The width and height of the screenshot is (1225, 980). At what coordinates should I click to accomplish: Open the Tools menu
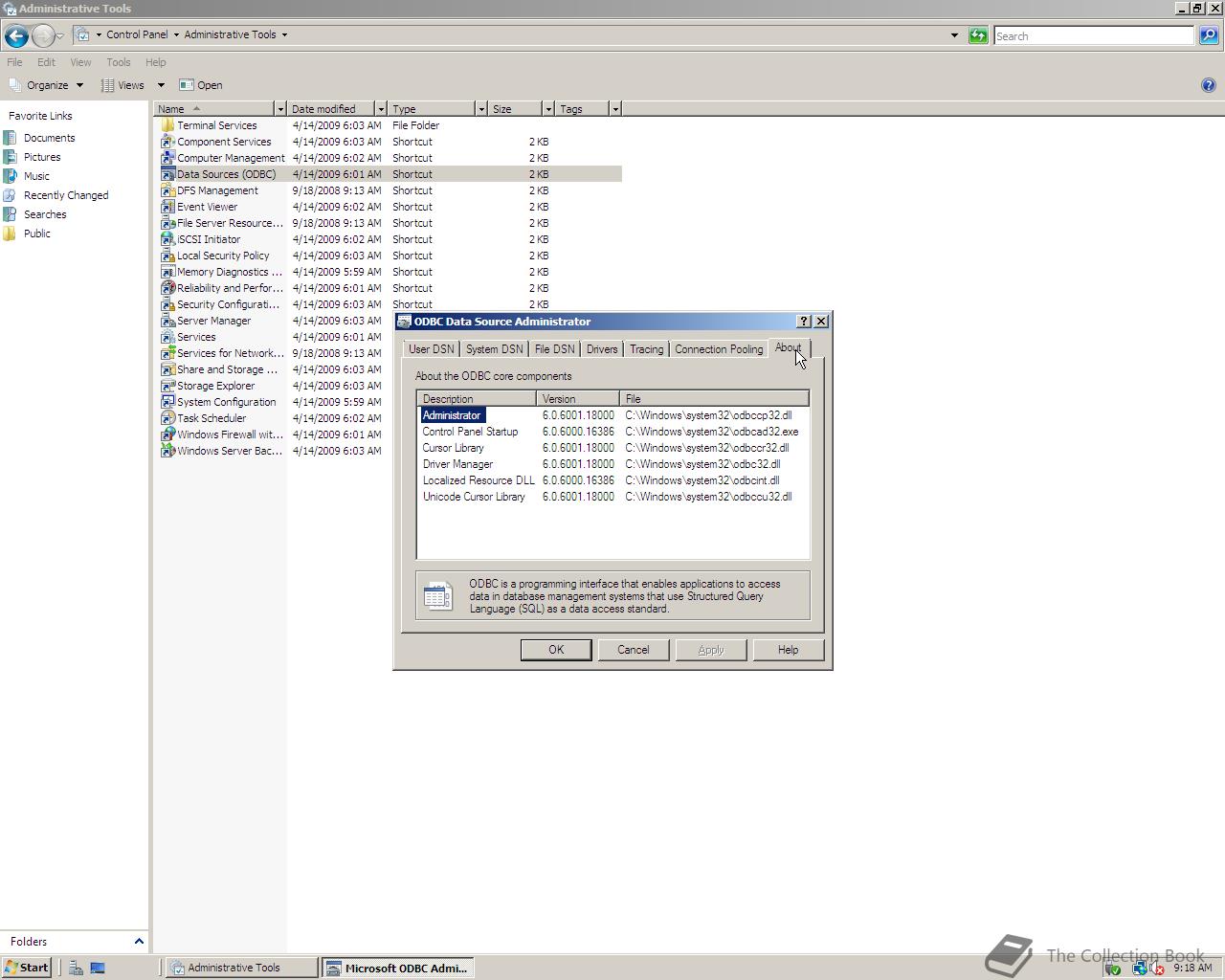point(119,62)
